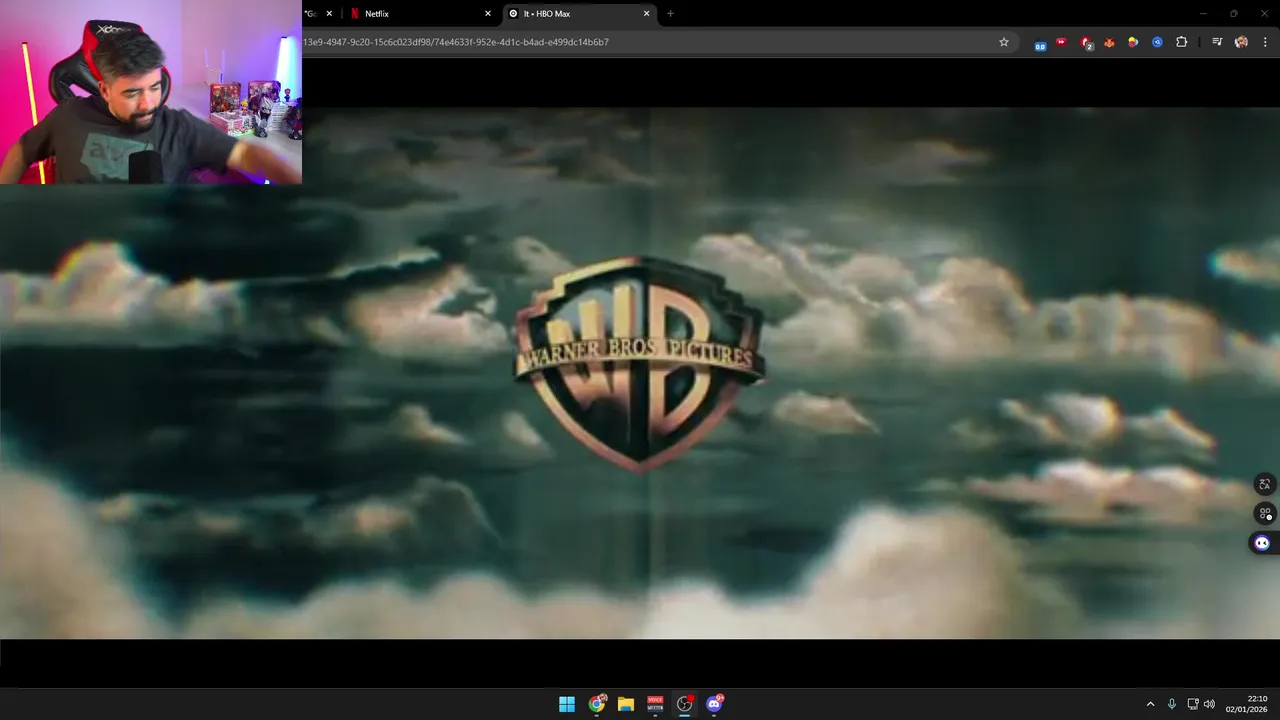
Task: Open the Extensions puzzle-piece menu
Action: (x=1181, y=42)
